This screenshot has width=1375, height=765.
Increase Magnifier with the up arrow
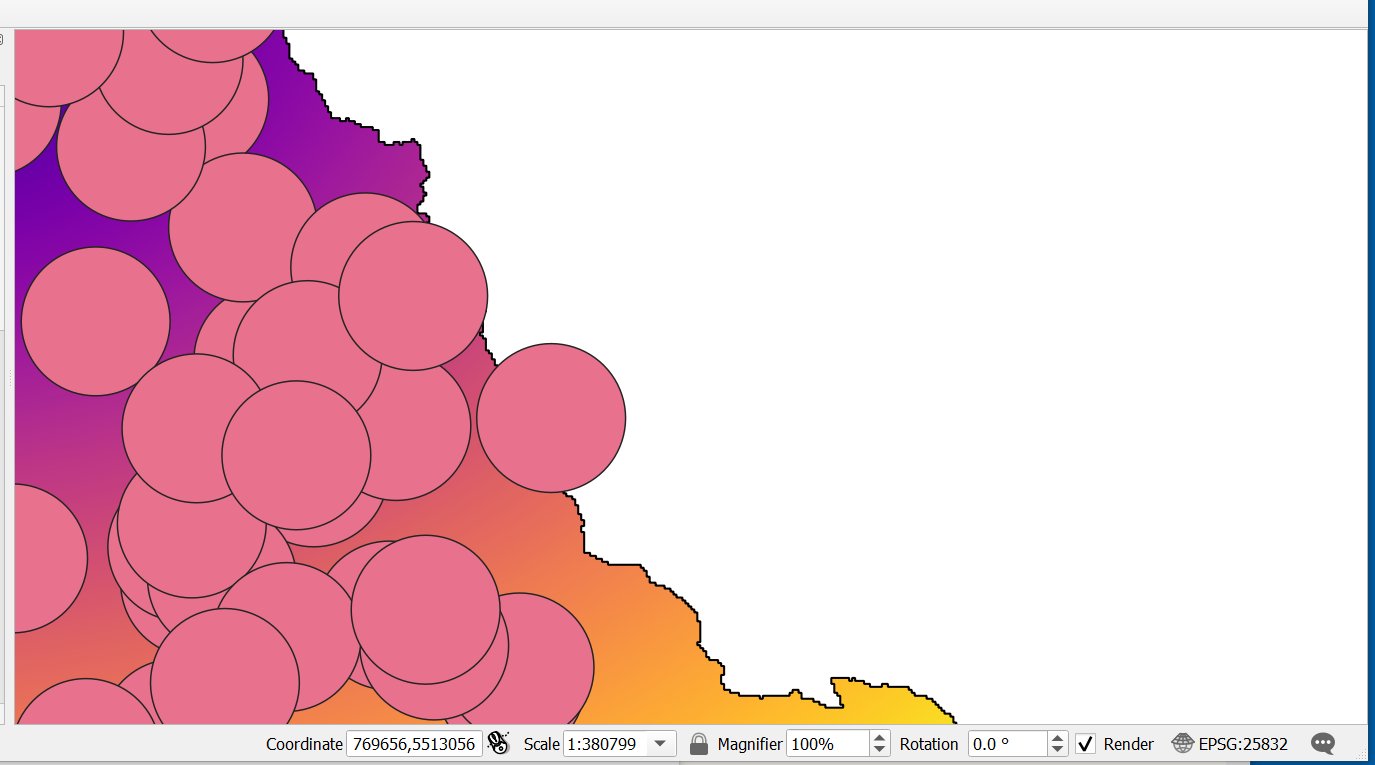coord(880,738)
